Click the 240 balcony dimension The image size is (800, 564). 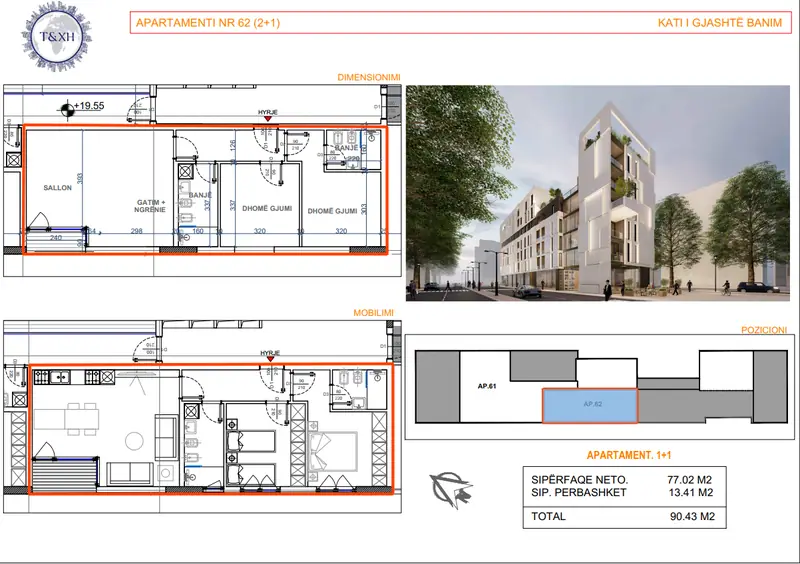click(56, 238)
